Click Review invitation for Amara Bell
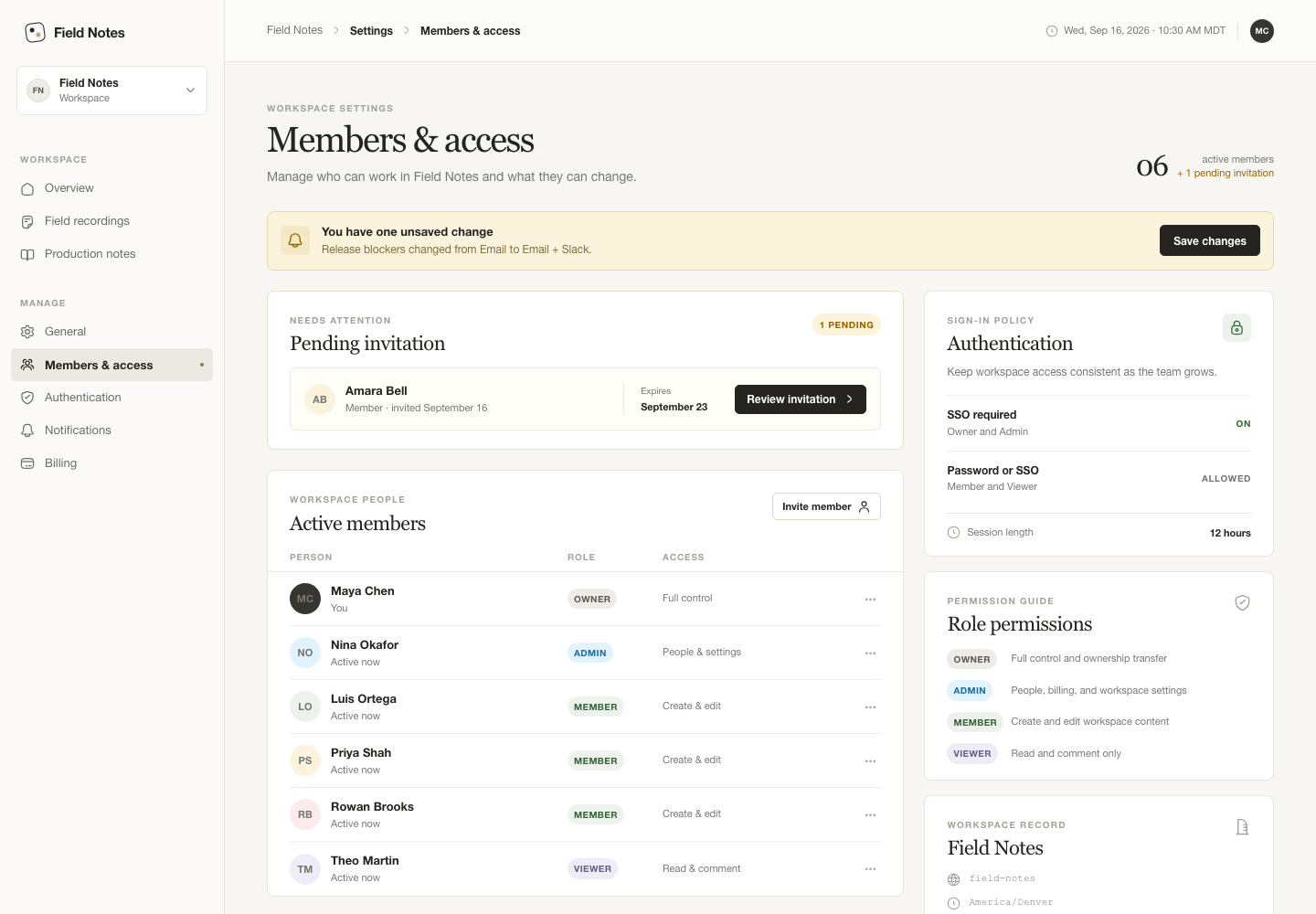 [x=801, y=399]
